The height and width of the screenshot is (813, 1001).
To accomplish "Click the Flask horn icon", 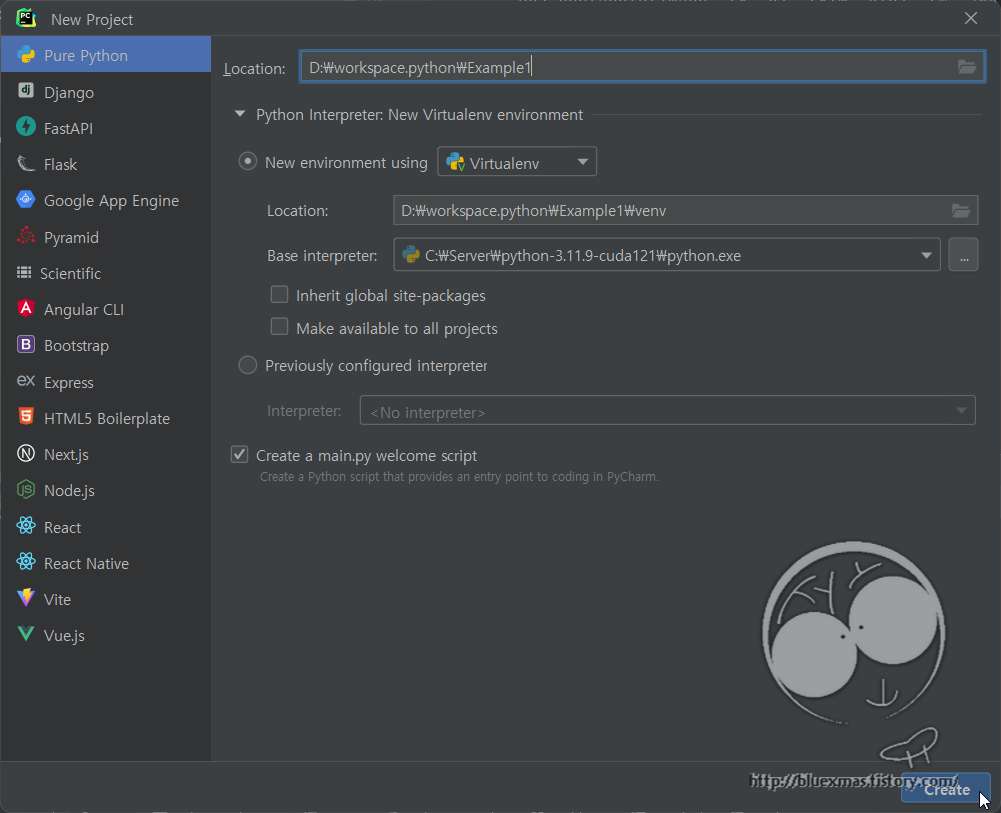I will (26, 163).
